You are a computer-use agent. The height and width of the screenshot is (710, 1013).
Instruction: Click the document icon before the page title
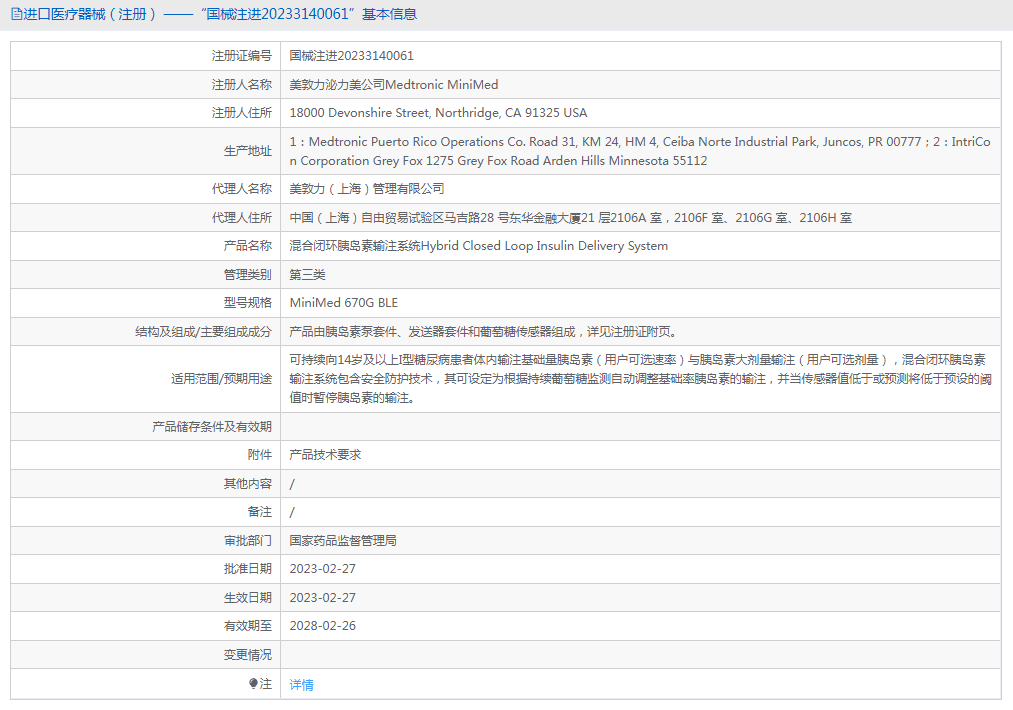tap(17, 14)
